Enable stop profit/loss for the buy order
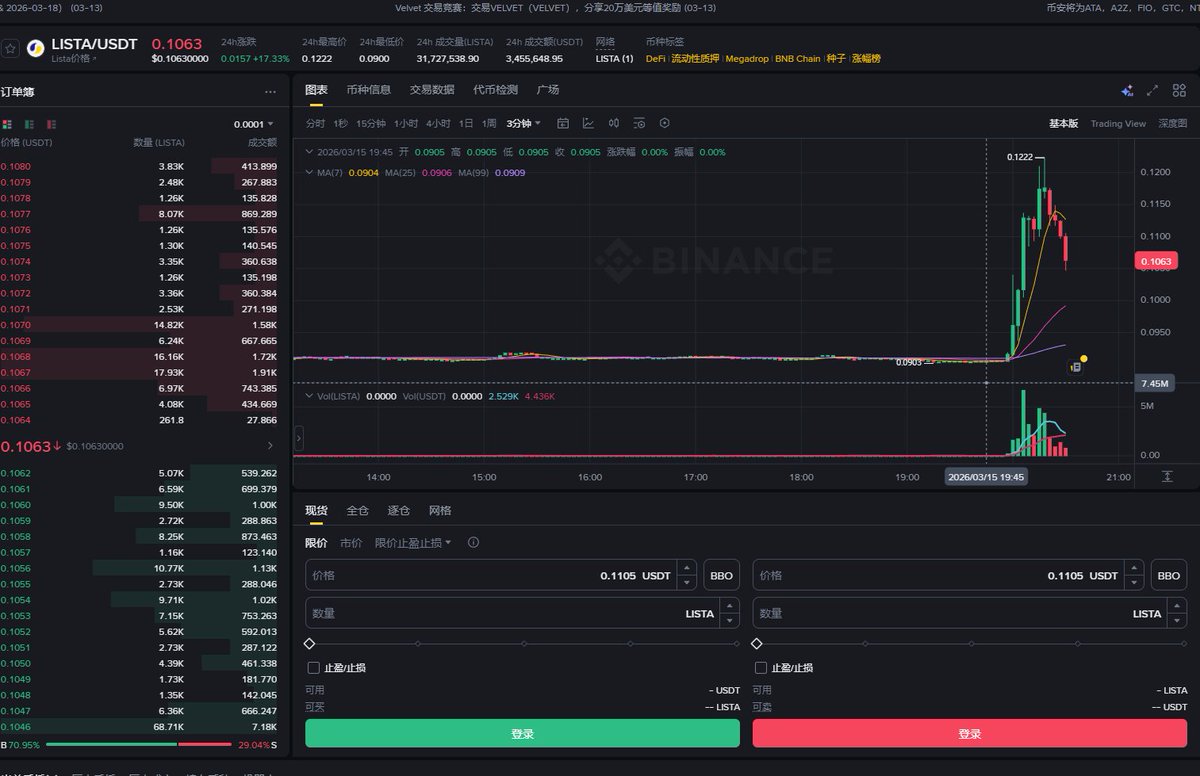The height and width of the screenshot is (776, 1200). point(314,667)
